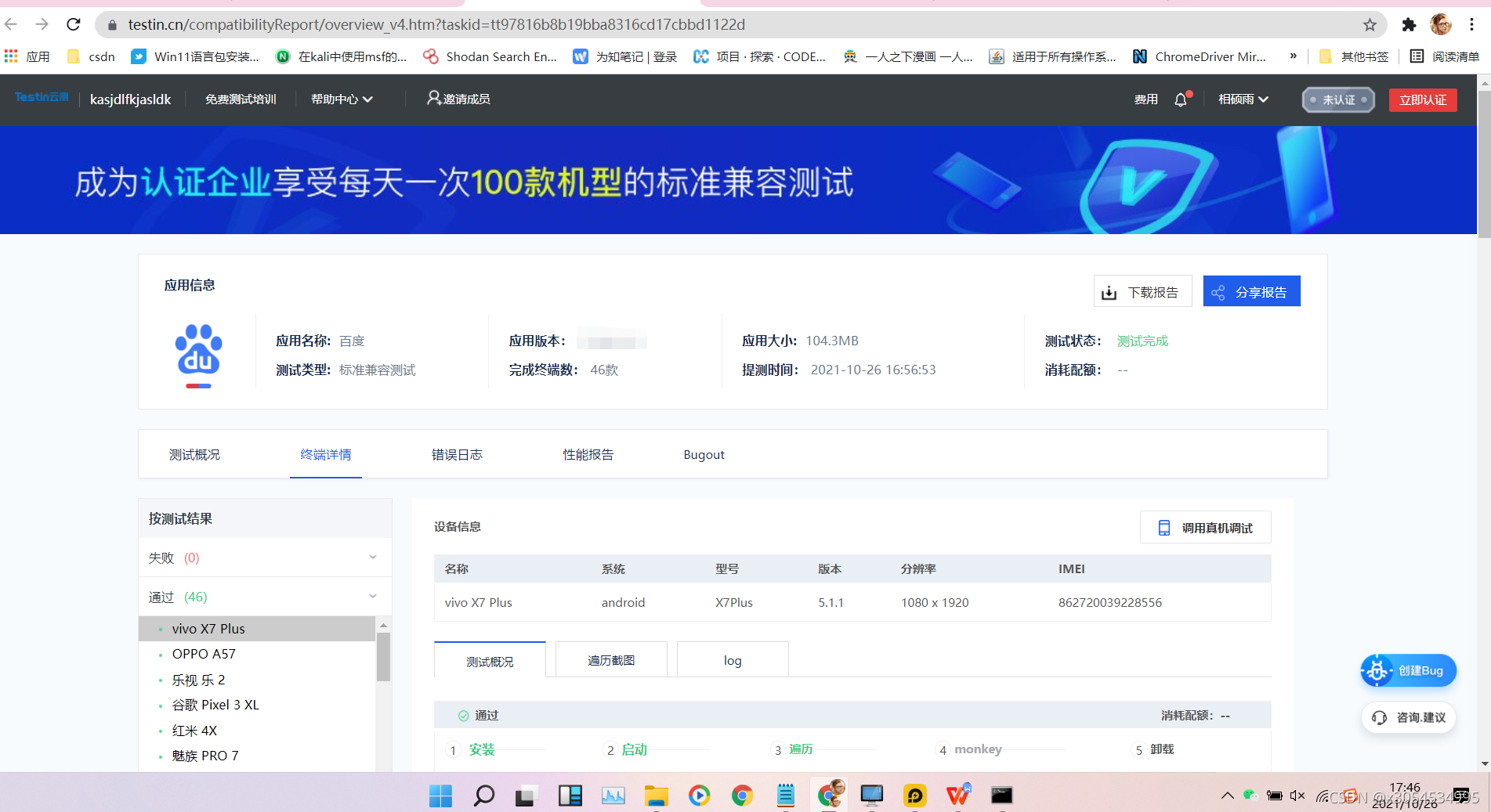Go back with browser back arrow

(x=11, y=24)
